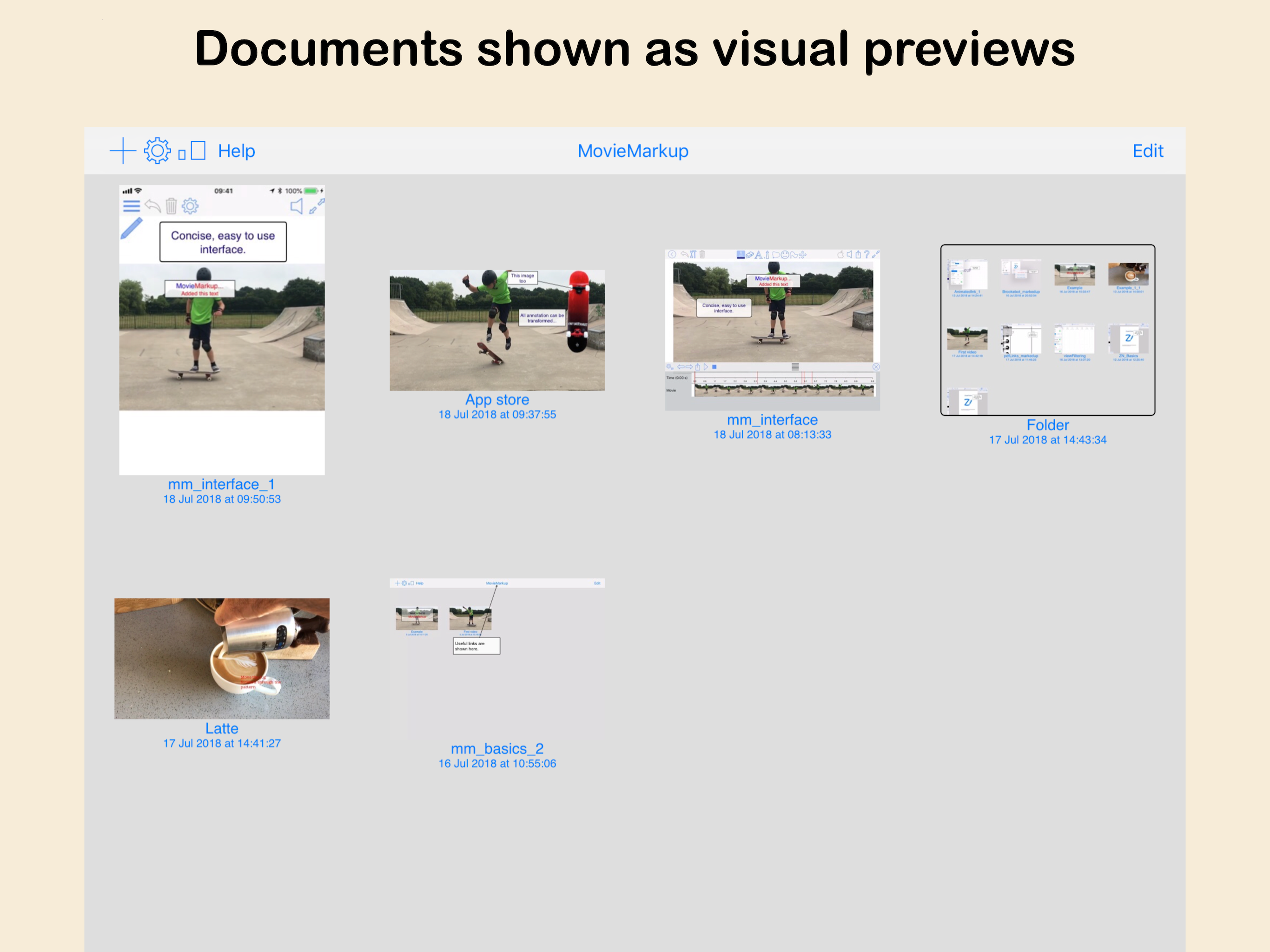Click trash icon in mm_interface_1 preview
The image size is (1270, 952).
pos(171,206)
